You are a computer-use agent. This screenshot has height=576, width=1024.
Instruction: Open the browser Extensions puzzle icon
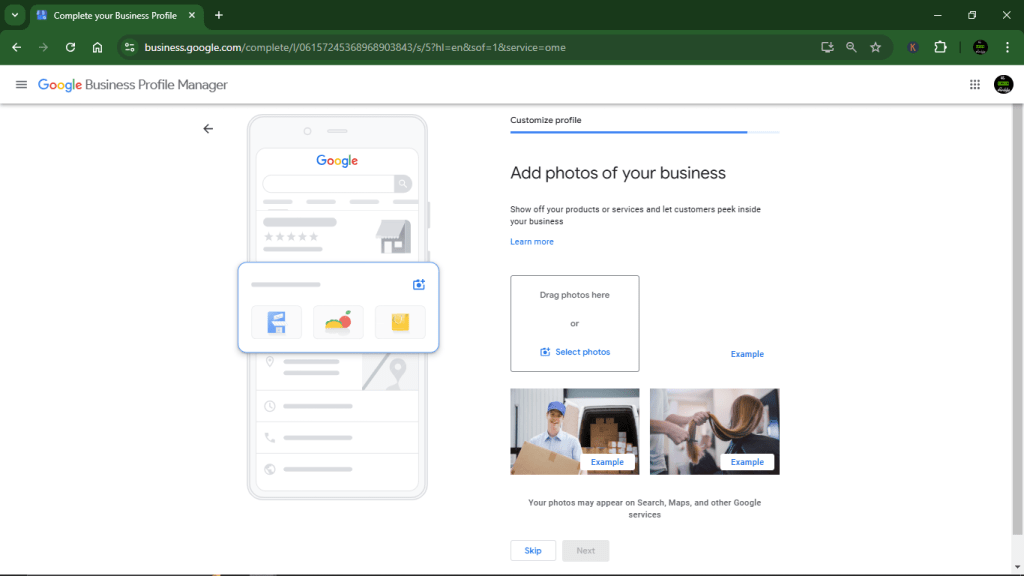(941, 46)
